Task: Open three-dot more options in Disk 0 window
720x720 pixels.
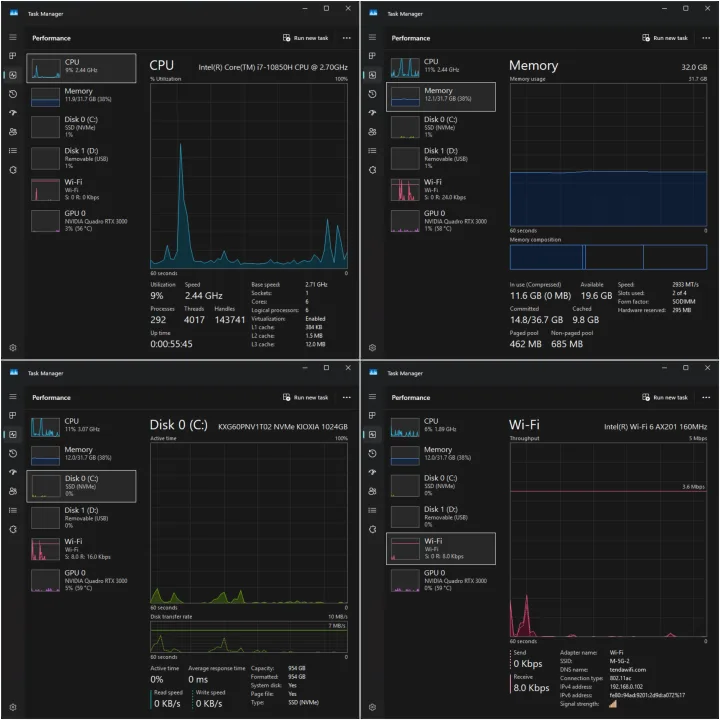Action: tap(347, 398)
